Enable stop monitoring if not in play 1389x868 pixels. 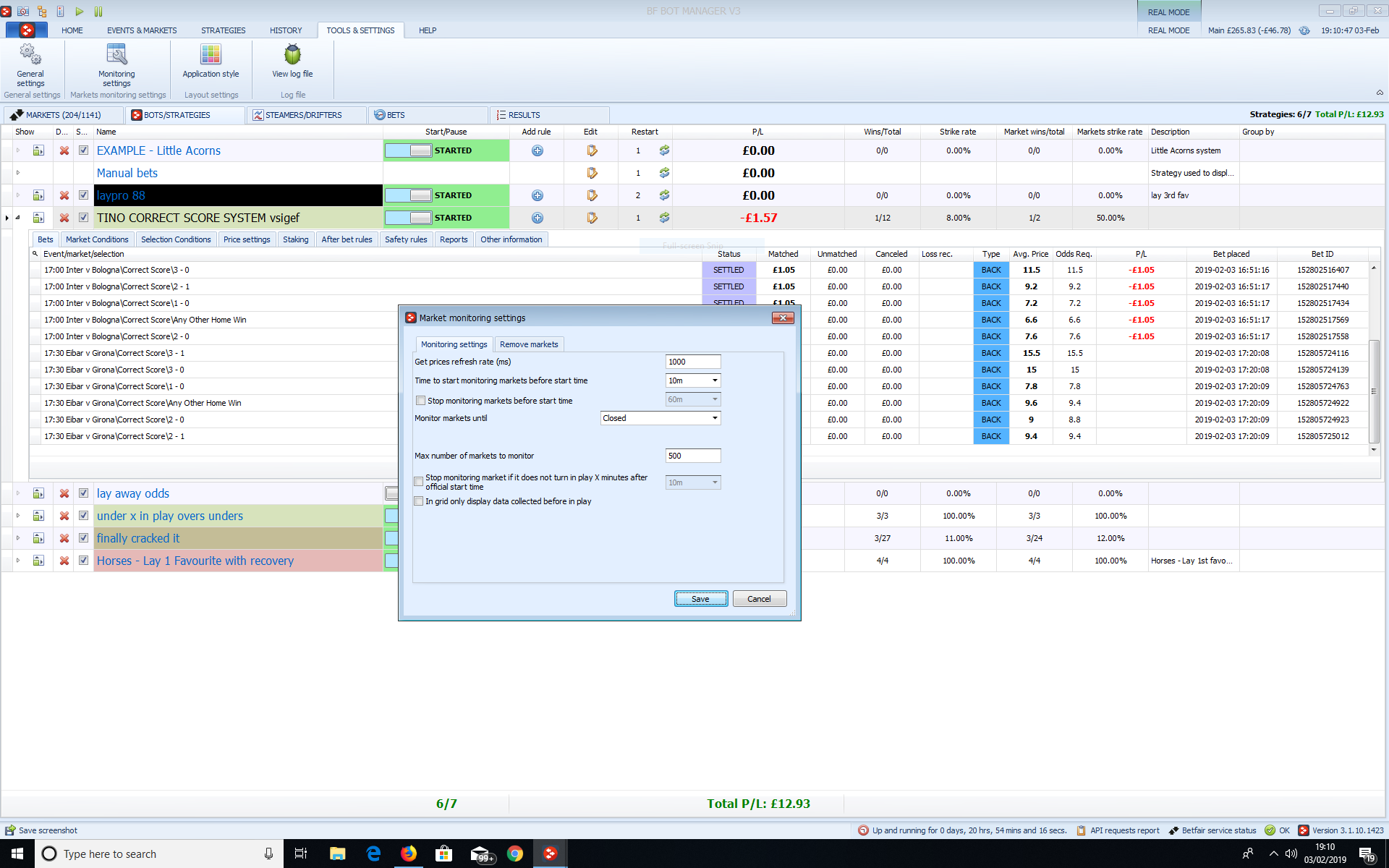coord(419,482)
